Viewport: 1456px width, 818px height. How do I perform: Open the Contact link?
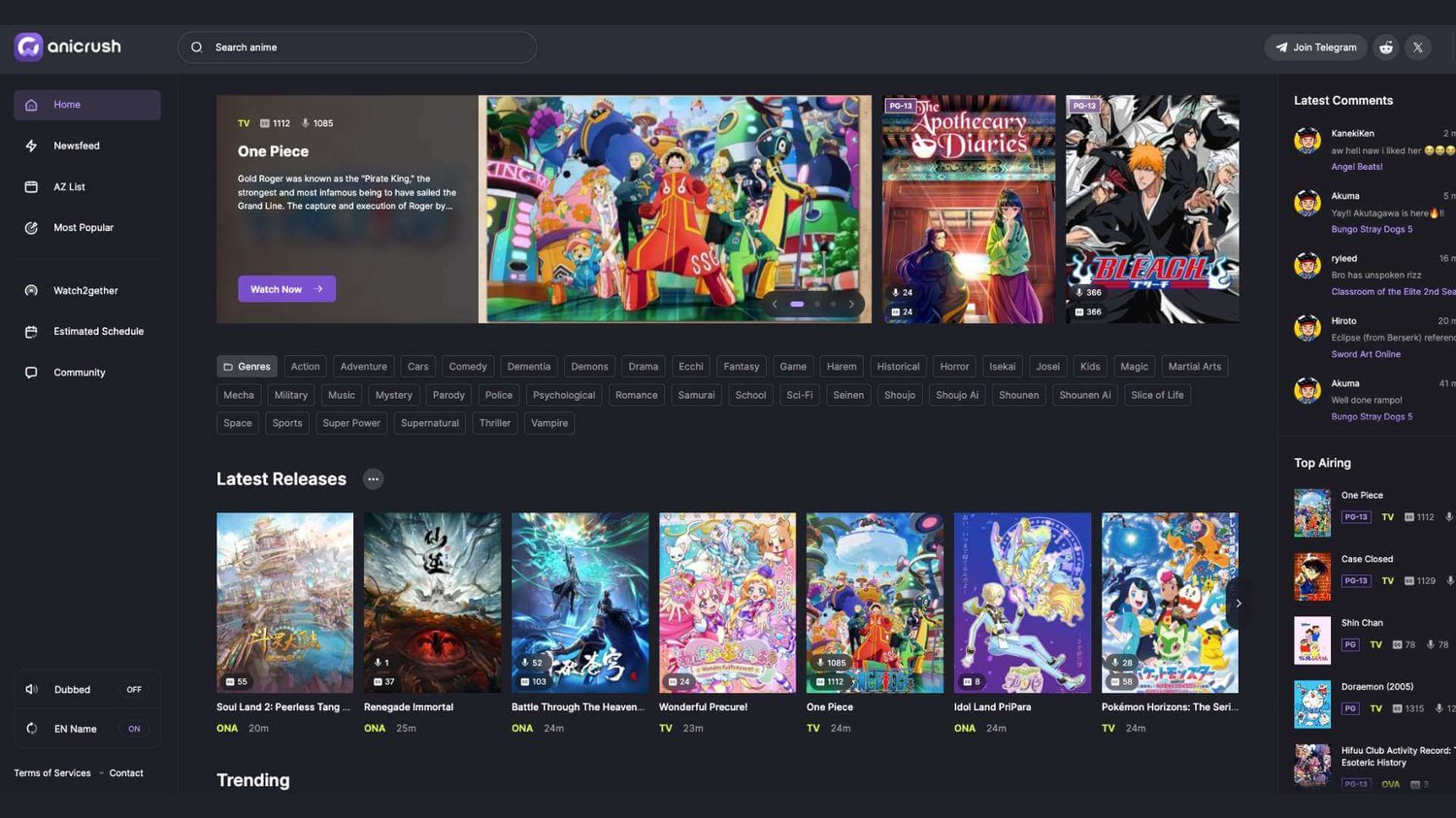point(126,773)
